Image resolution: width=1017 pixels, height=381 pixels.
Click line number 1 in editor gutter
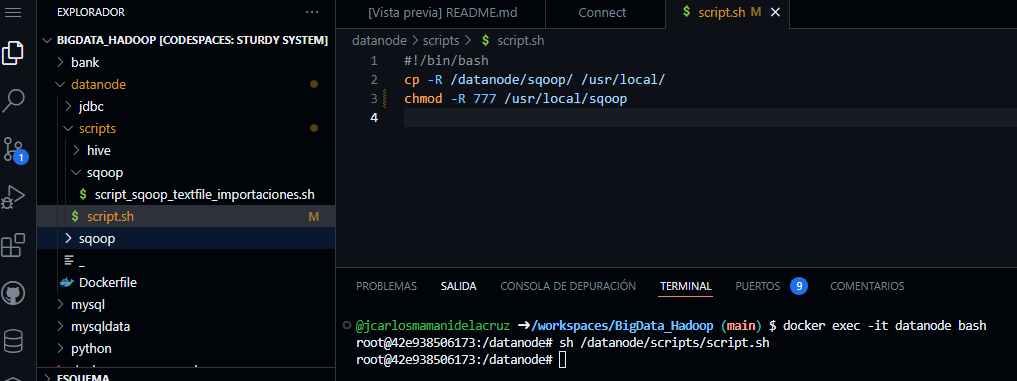(374, 61)
